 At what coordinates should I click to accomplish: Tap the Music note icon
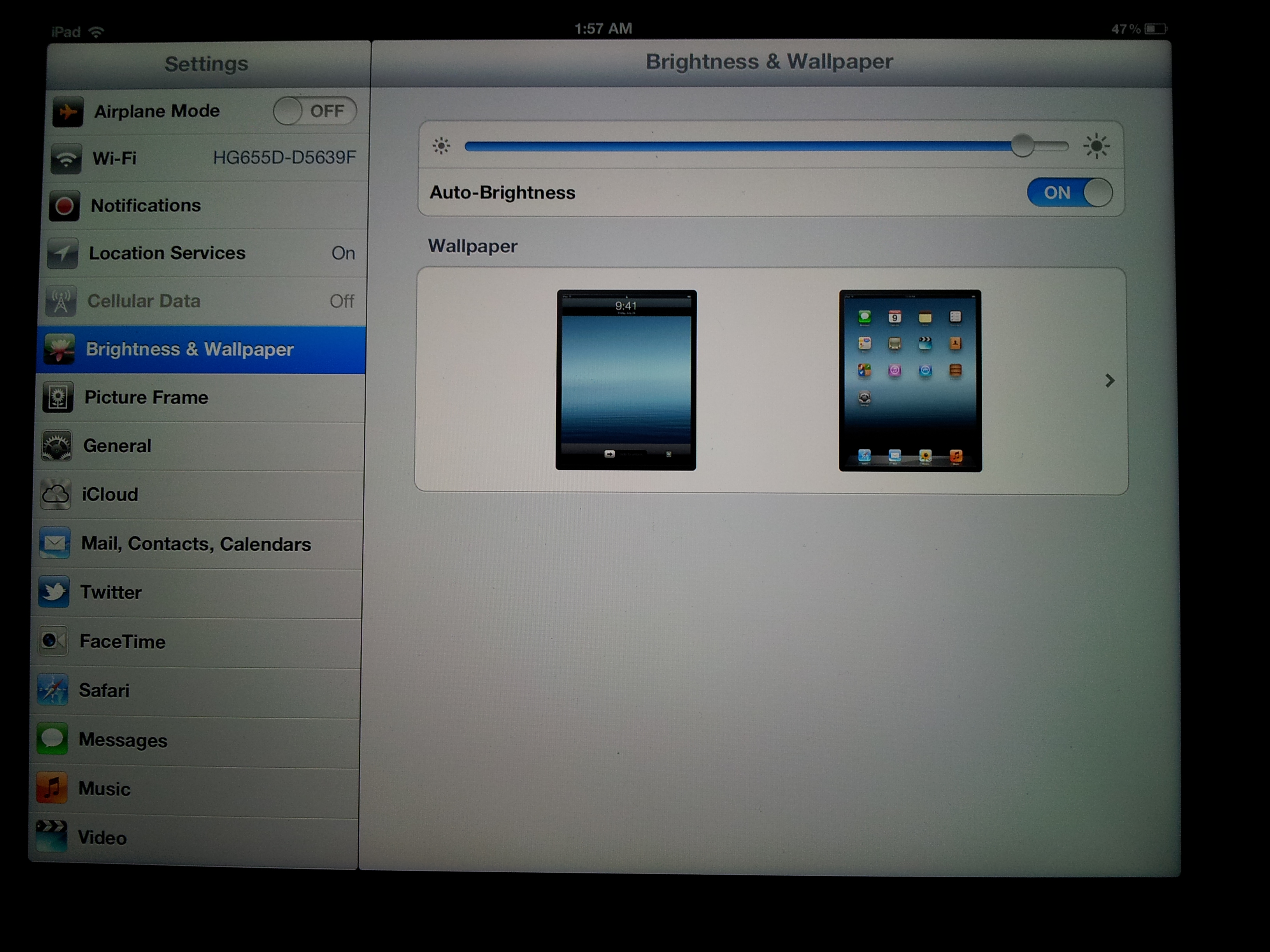coord(52,788)
